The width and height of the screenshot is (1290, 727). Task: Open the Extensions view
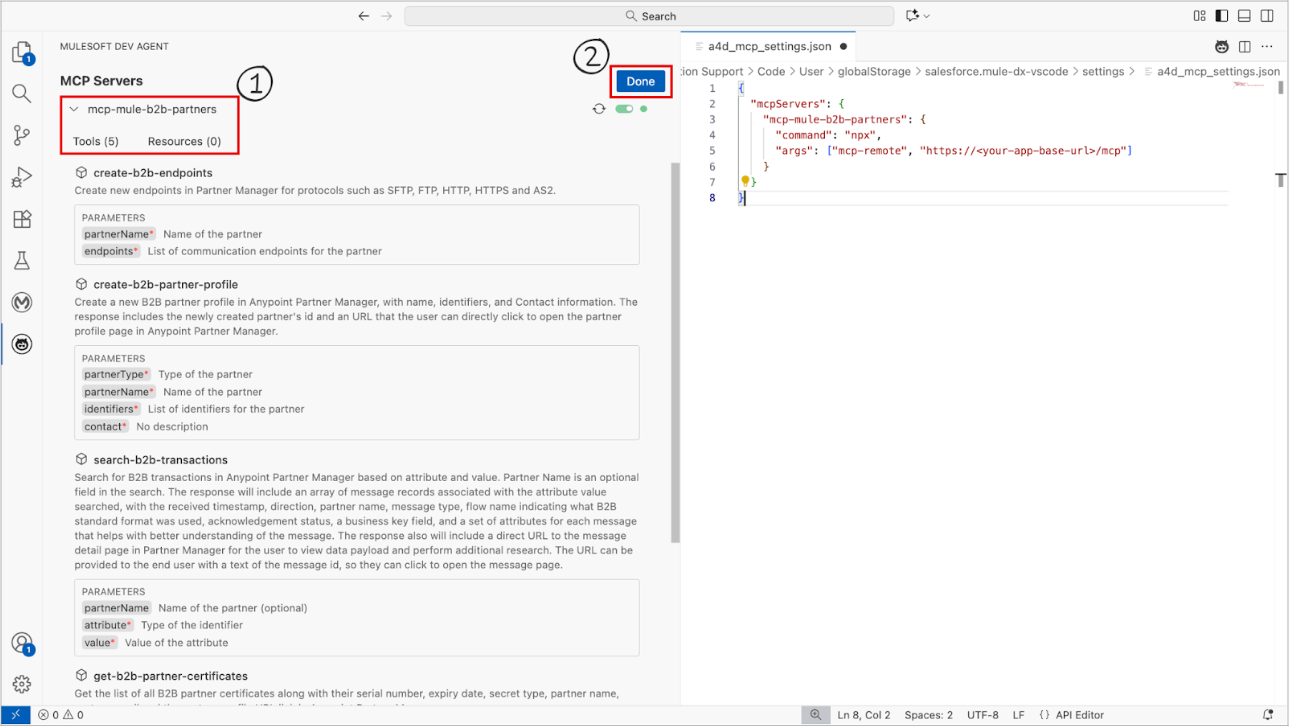tap(21, 220)
